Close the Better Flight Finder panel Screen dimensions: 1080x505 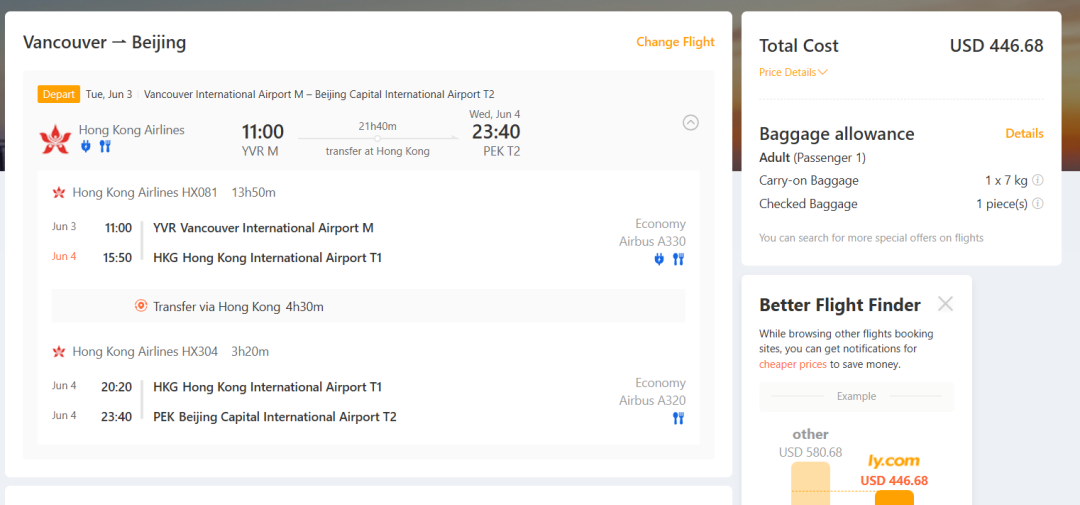tap(945, 304)
